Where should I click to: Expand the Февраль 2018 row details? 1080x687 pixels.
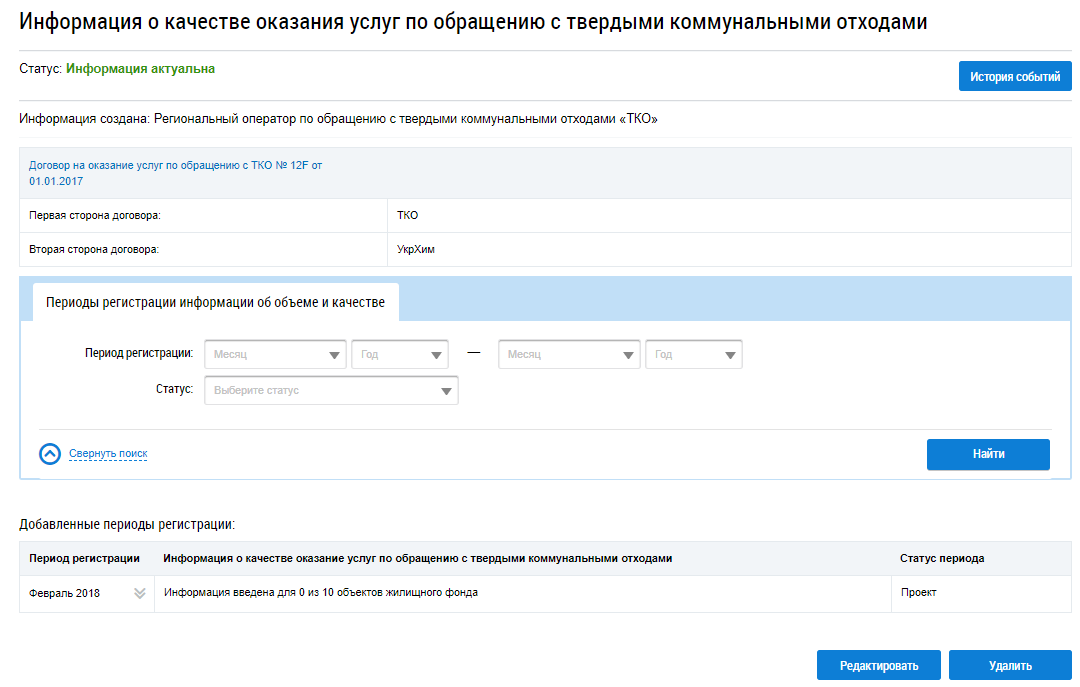pyautogui.click(x=140, y=593)
